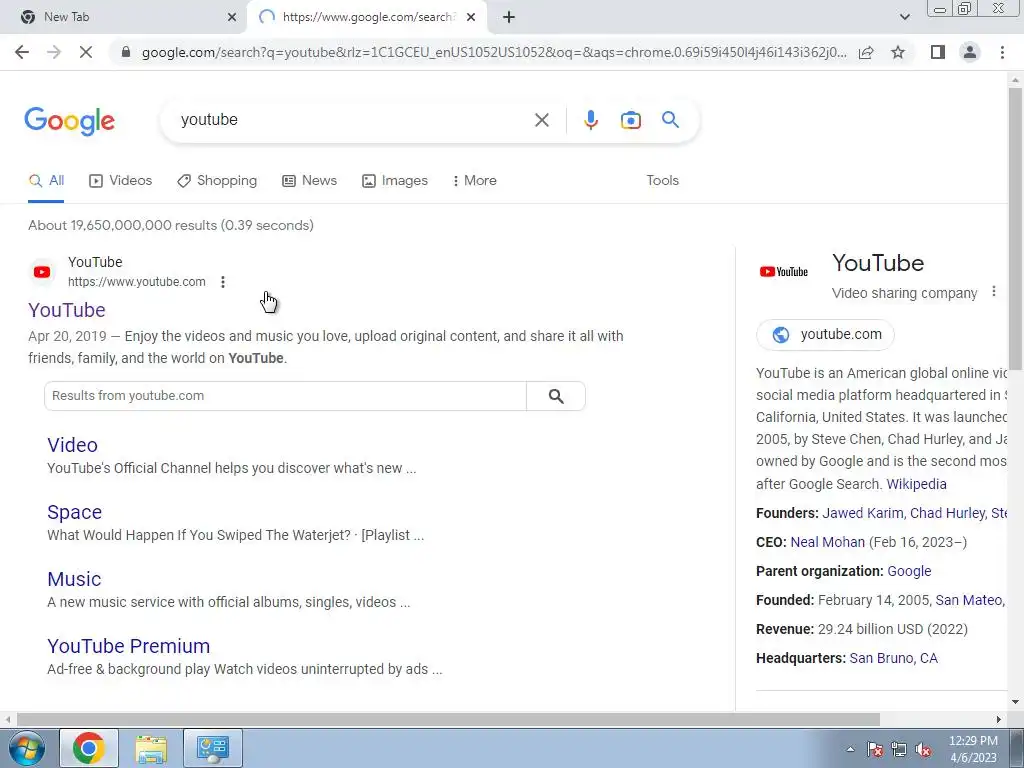This screenshot has height=768, width=1024.
Task: Stop loading the page with X button
Action: (x=86, y=52)
